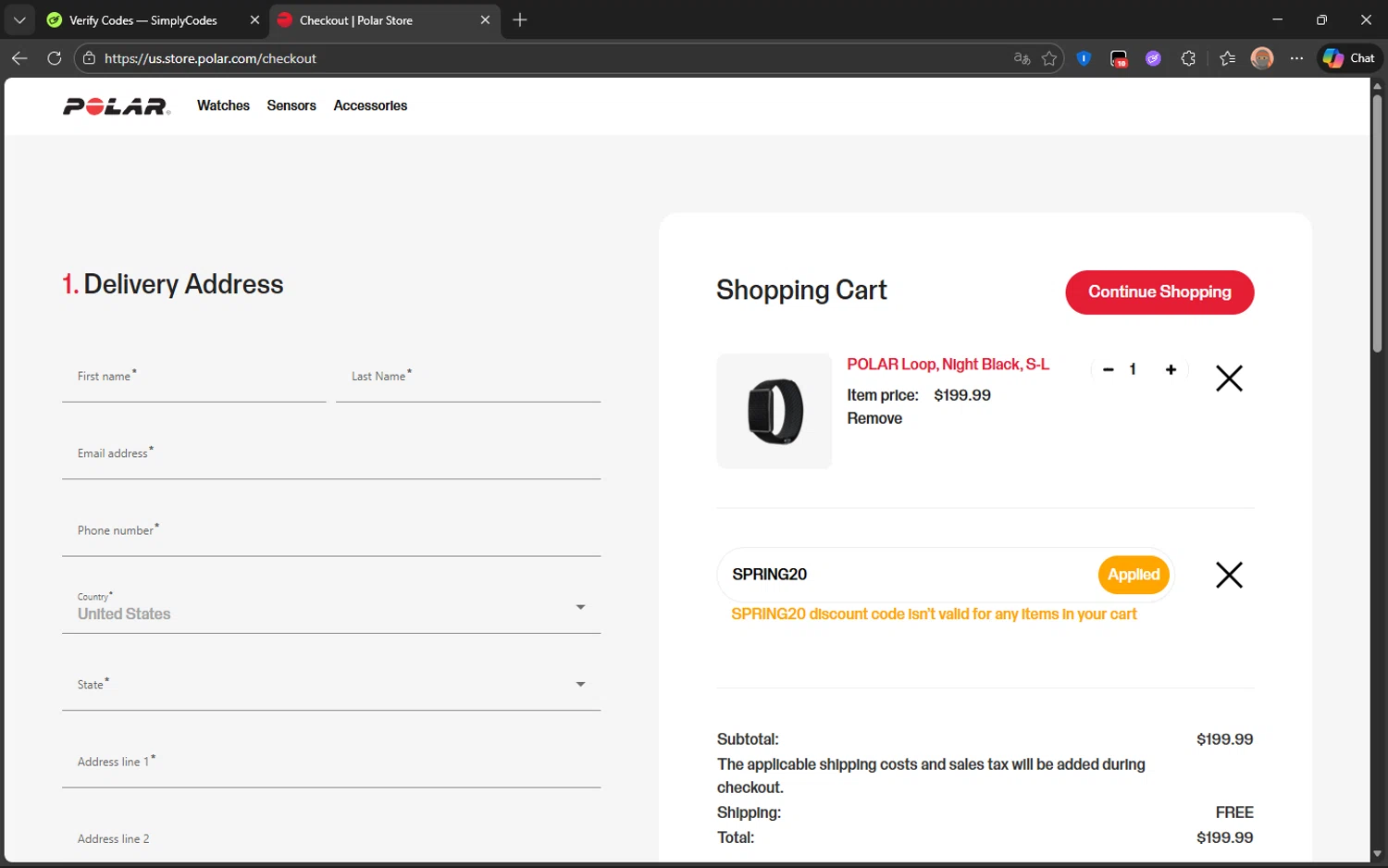Delete the POLAR Loop item with X
This screenshot has width=1388, height=868.
click(x=1229, y=378)
